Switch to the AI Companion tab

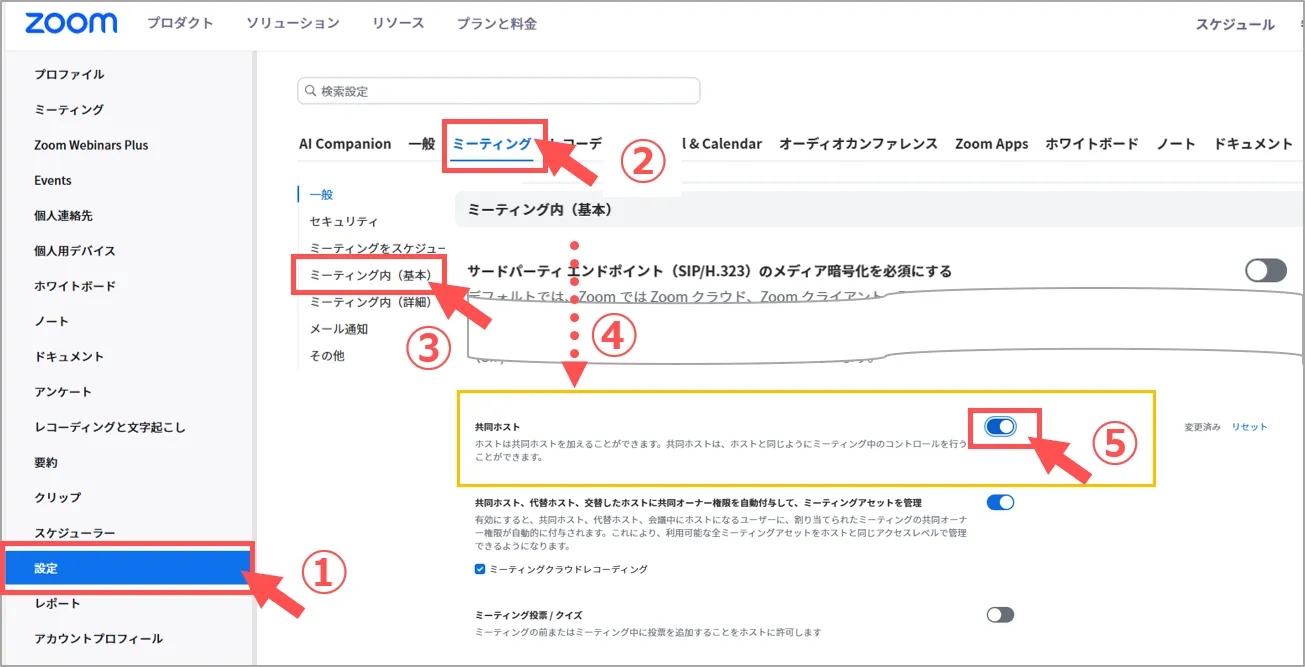[345, 144]
